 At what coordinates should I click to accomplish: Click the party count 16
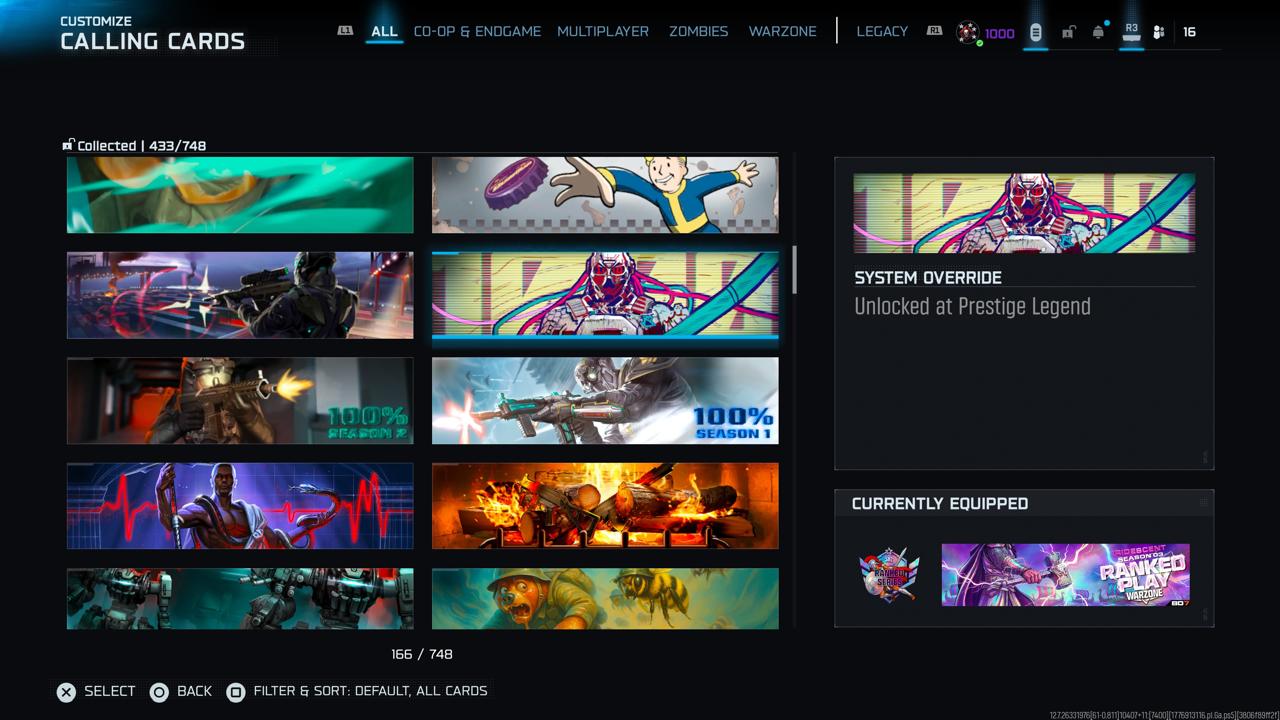coord(1189,32)
